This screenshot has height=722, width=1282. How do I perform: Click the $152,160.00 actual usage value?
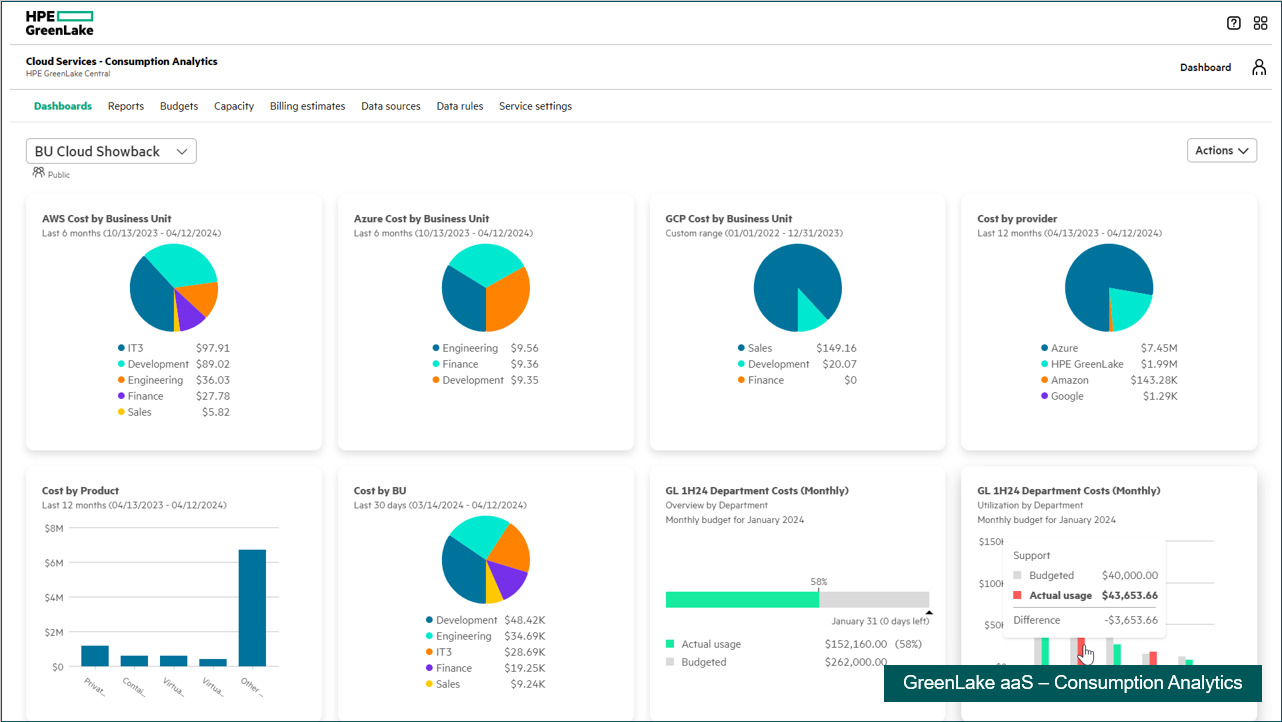click(857, 644)
